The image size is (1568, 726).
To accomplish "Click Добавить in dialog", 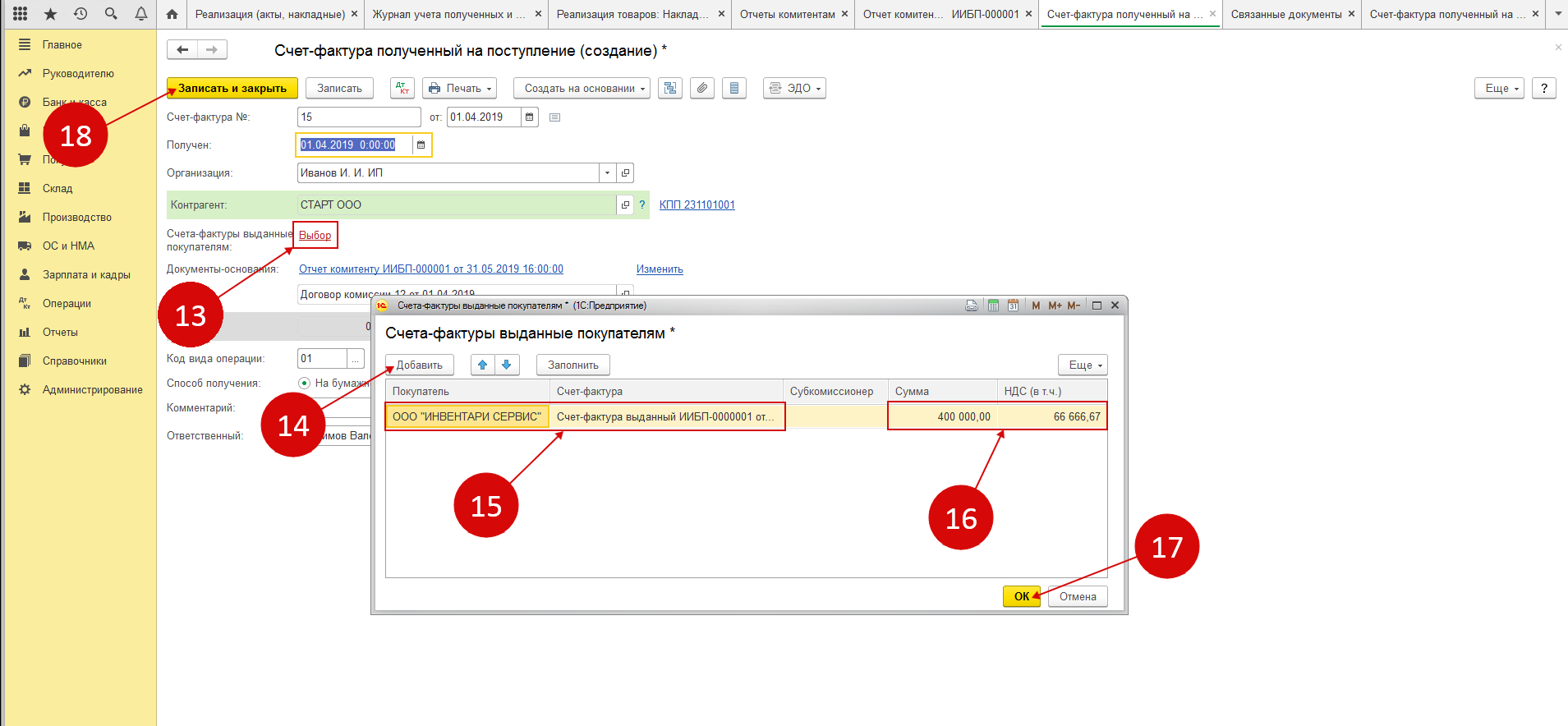I will click(x=419, y=365).
